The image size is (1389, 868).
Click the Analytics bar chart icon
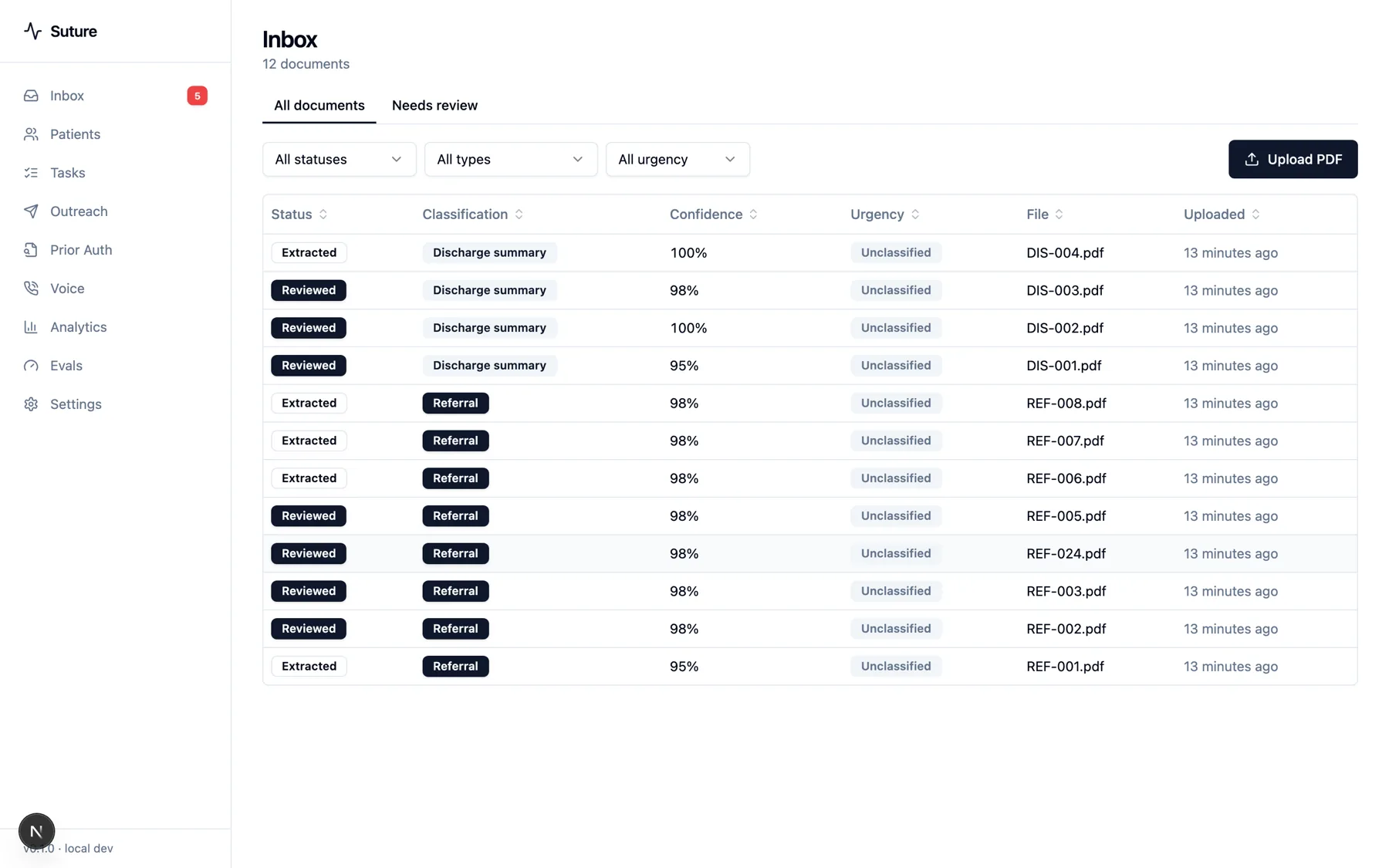pyautogui.click(x=31, y=327)
